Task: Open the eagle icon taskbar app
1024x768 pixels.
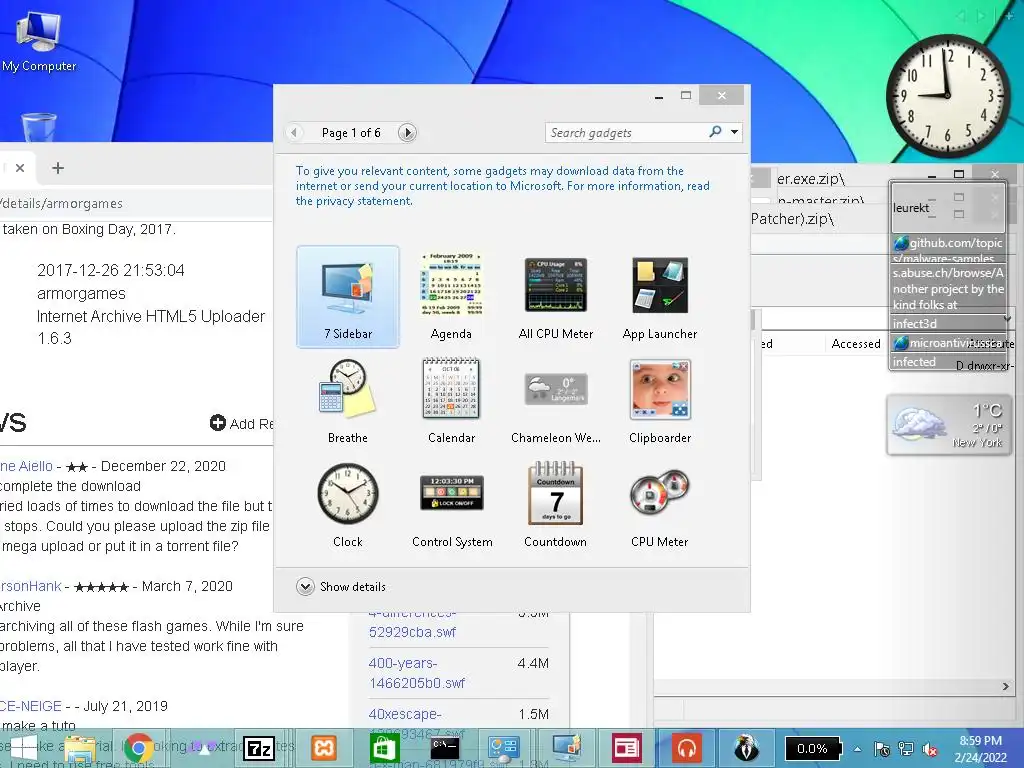Action: coord(747,748)
